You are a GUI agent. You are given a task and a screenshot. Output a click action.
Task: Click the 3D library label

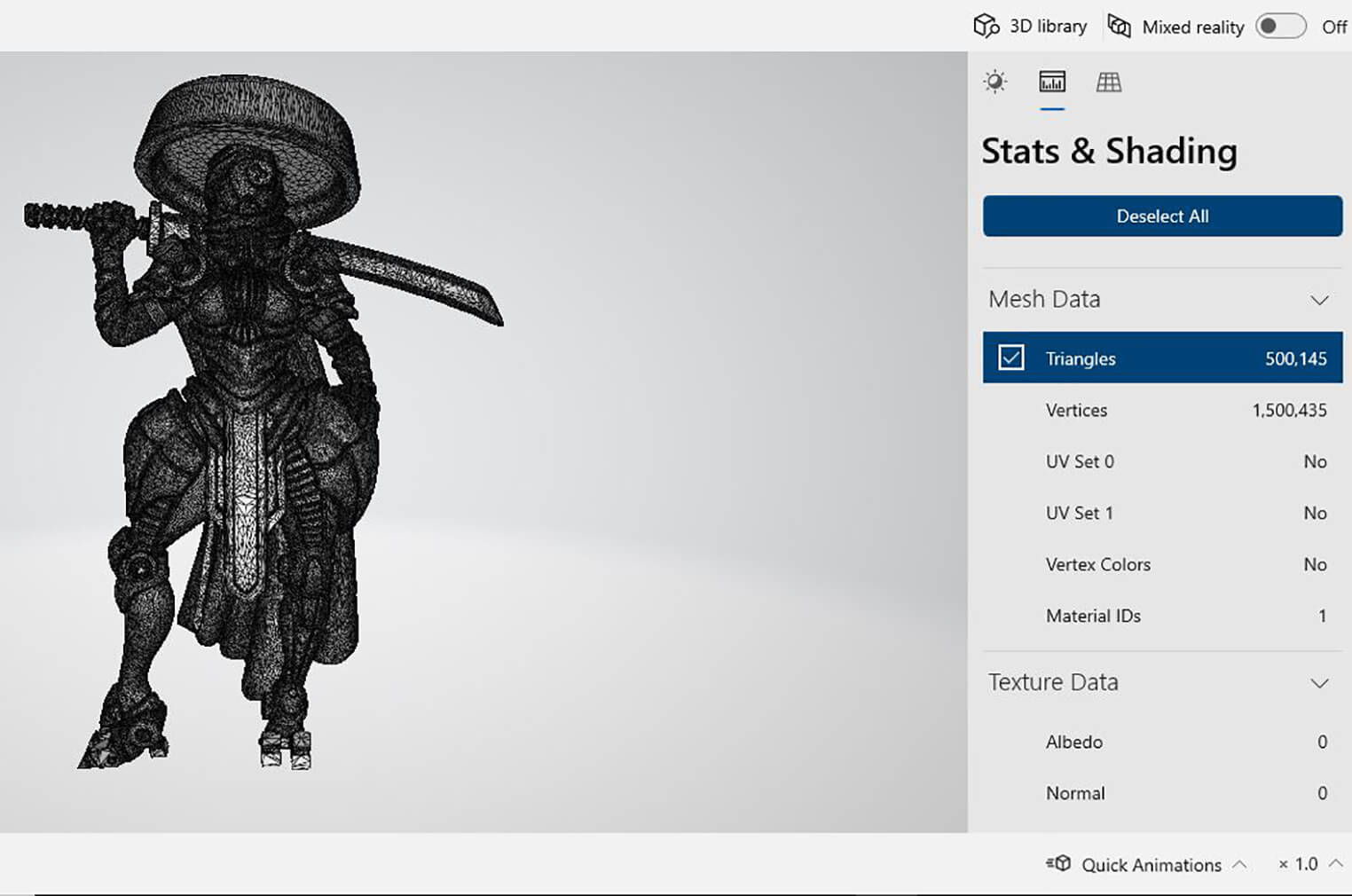coord(1048,27)
